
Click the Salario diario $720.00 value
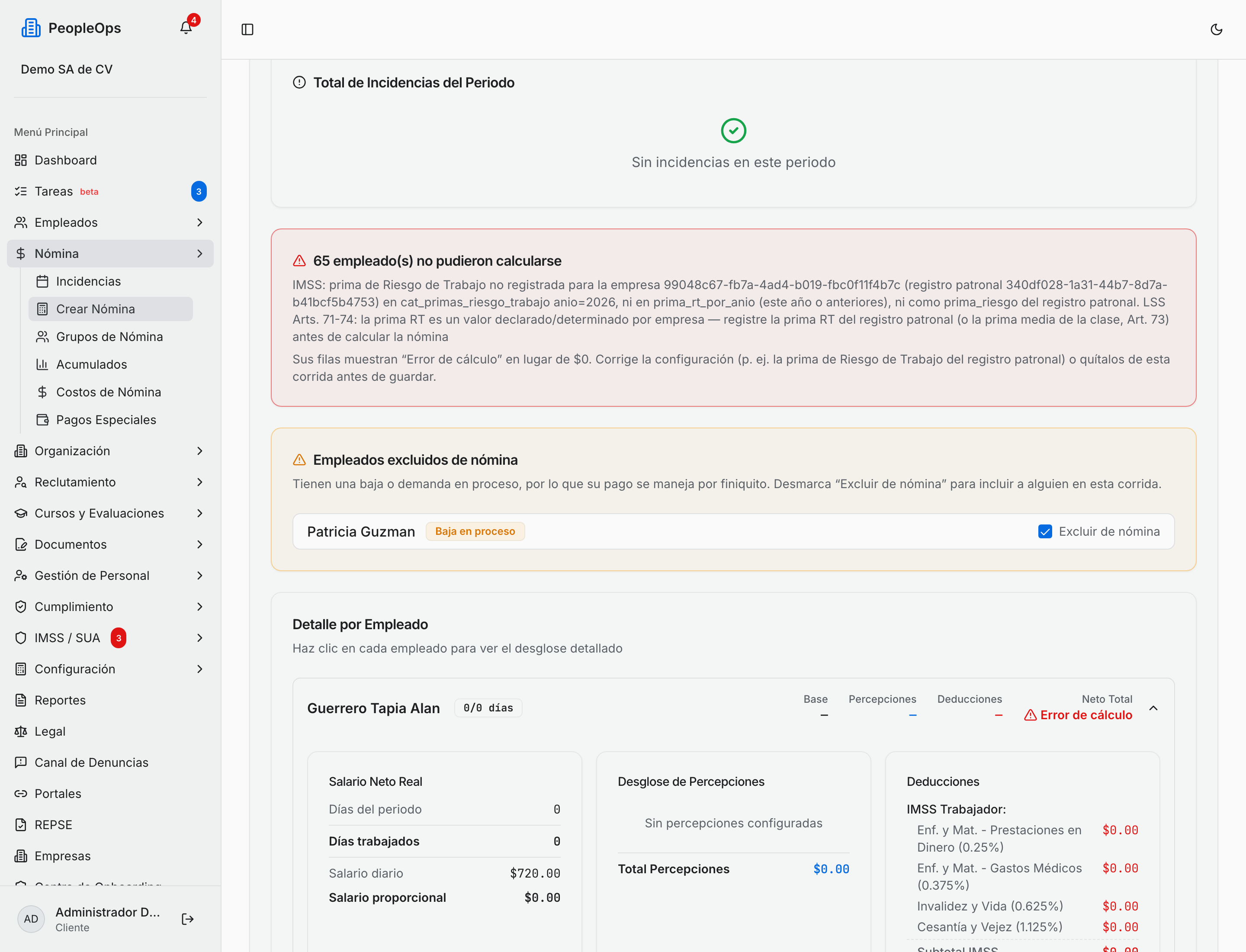535,873
